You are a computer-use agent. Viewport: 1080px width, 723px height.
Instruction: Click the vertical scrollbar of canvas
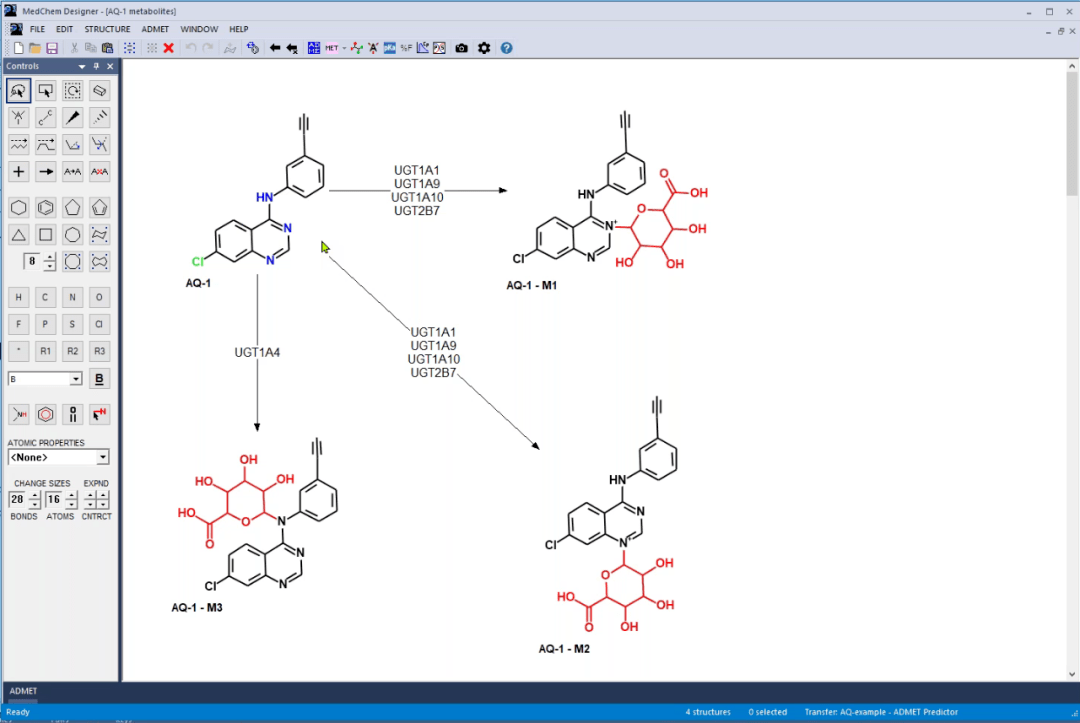click(1072, 370)
